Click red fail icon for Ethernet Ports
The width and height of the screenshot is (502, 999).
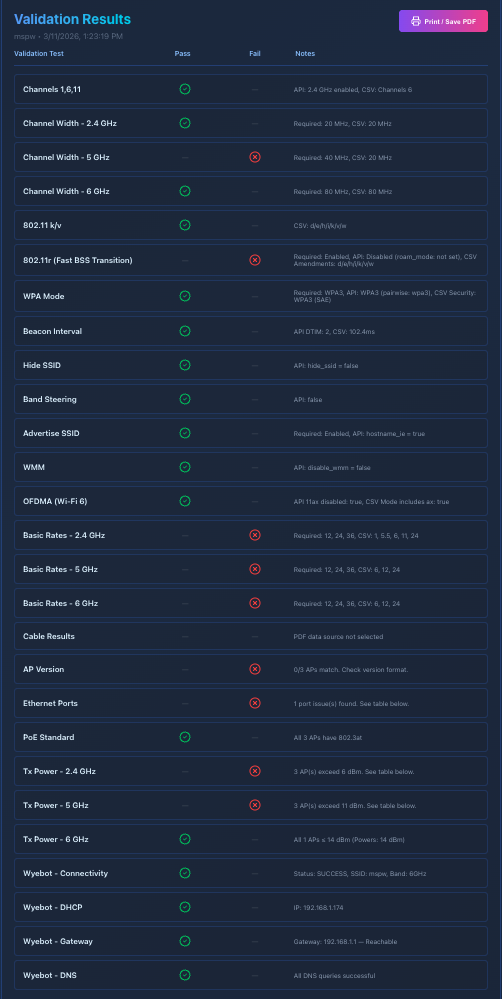coord(255,703)
